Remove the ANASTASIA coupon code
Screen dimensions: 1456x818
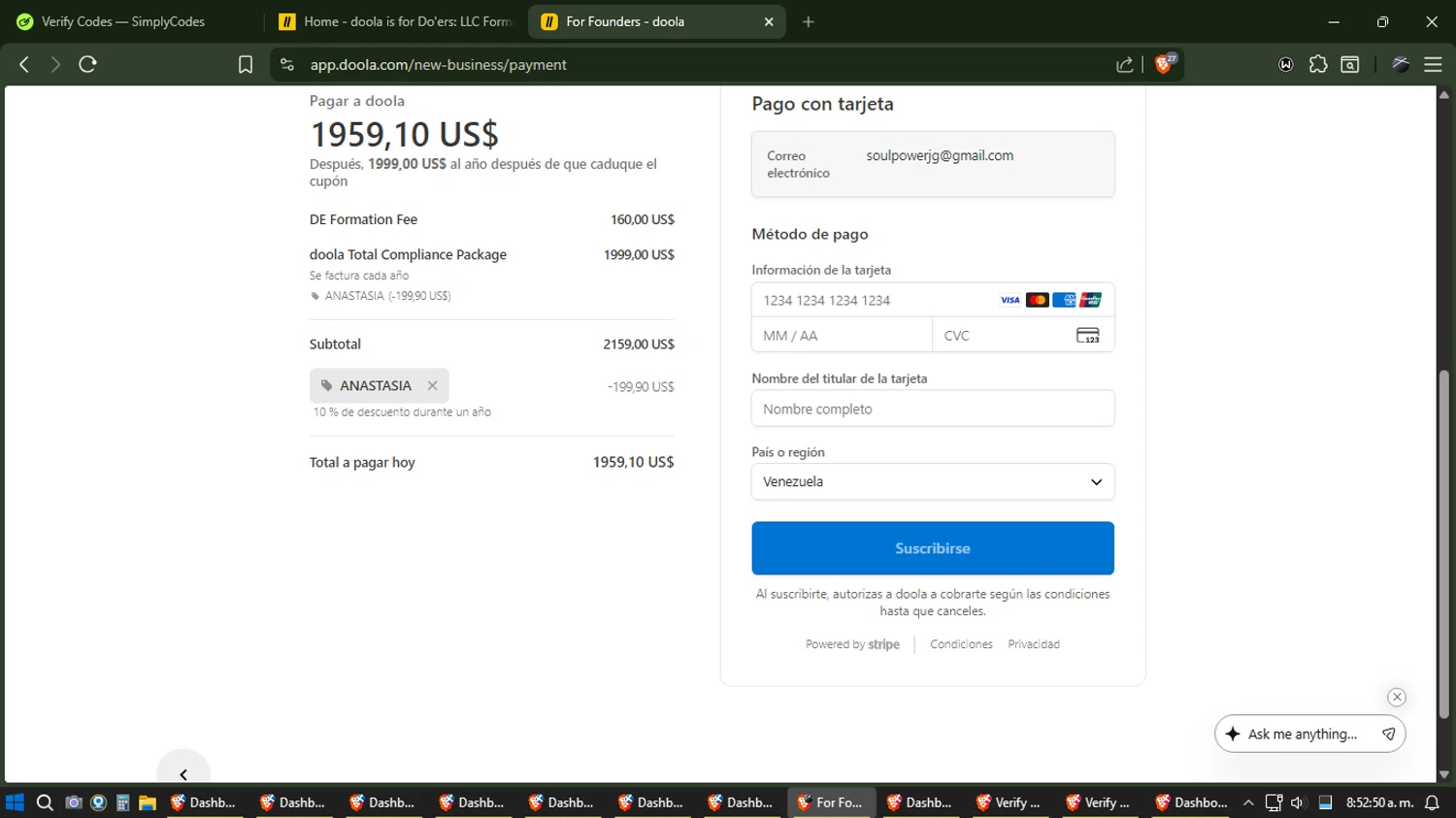pyautogui.click(x=433, y=385)
